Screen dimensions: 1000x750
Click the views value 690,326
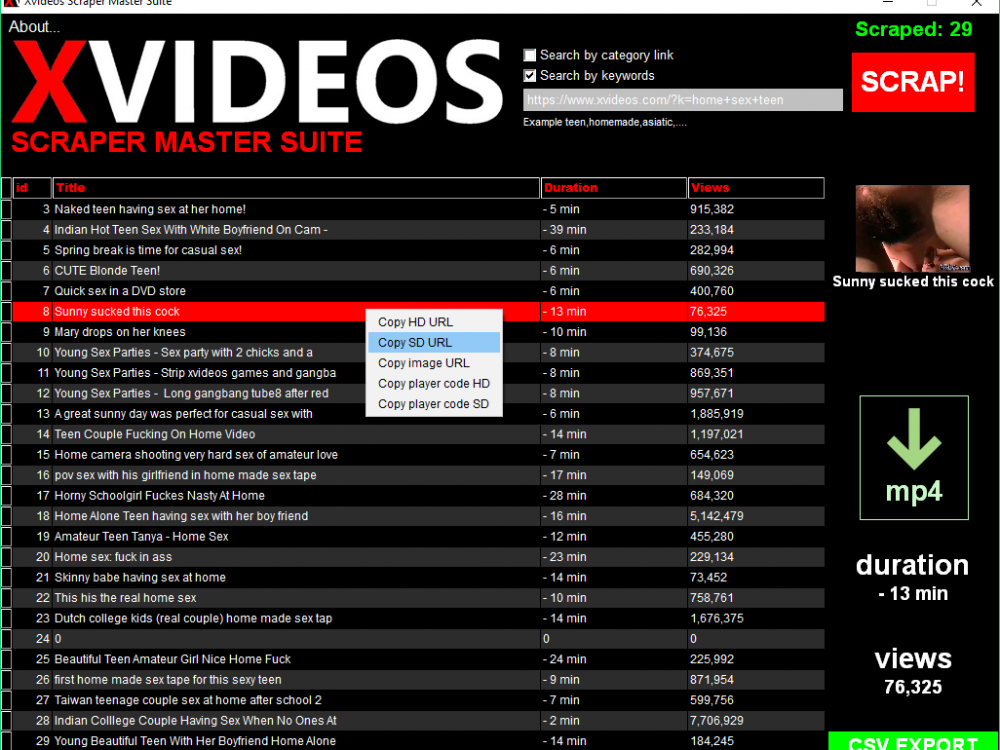pos(712,270)
